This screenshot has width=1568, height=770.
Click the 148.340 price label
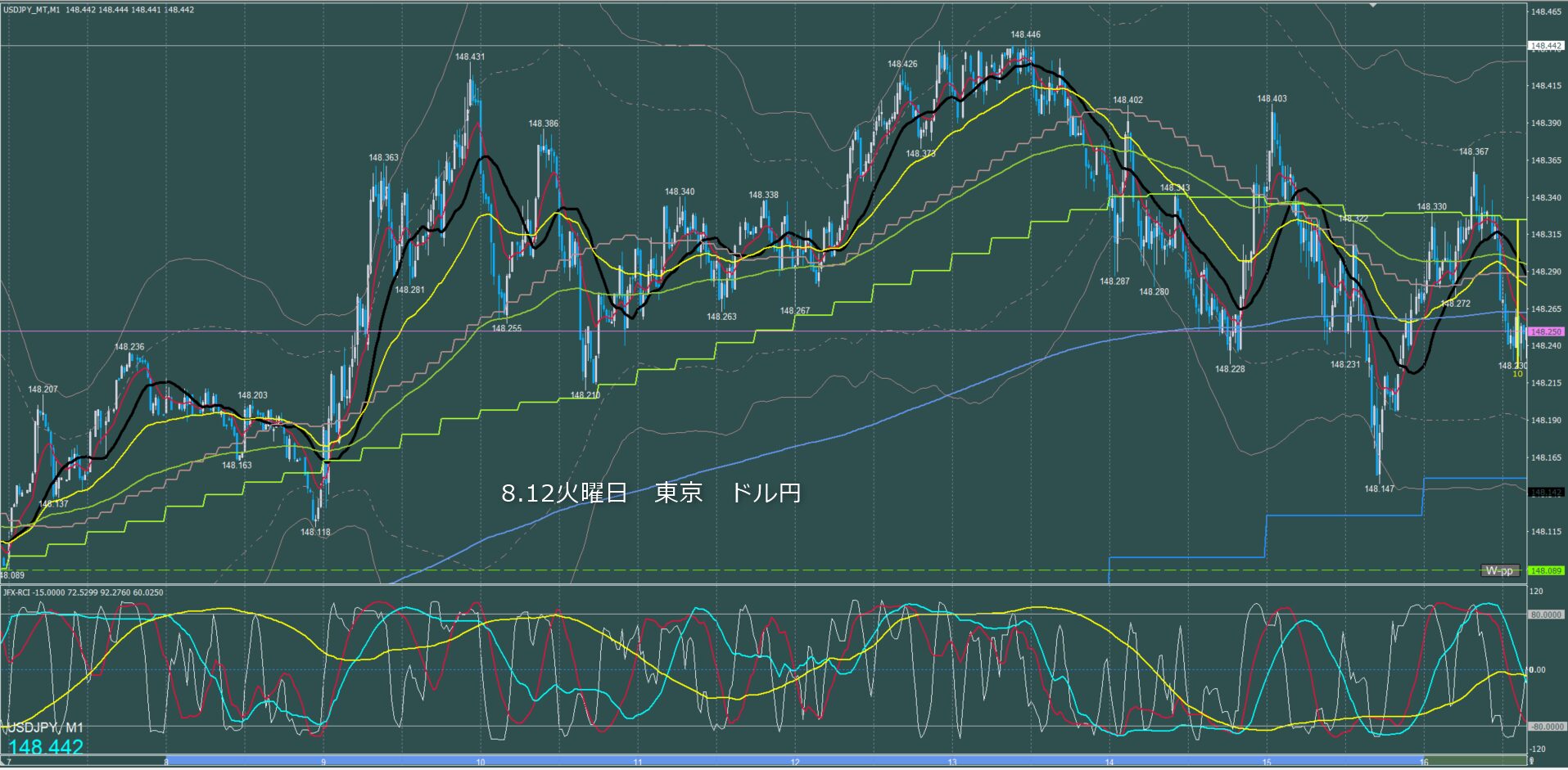tap(680, 191)
